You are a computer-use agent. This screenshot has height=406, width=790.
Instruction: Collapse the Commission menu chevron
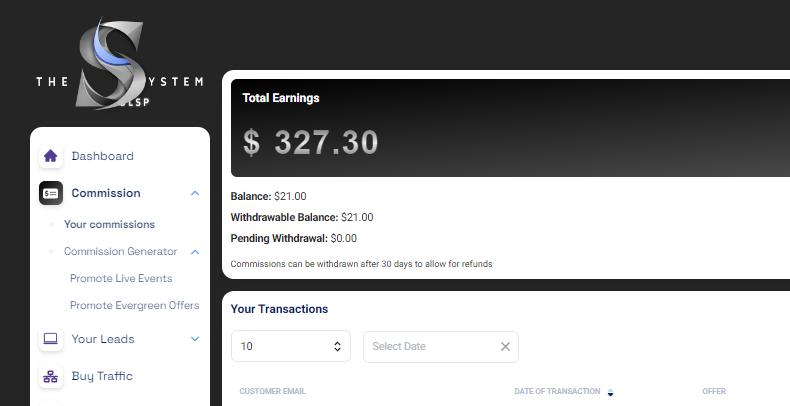point(195,193)
